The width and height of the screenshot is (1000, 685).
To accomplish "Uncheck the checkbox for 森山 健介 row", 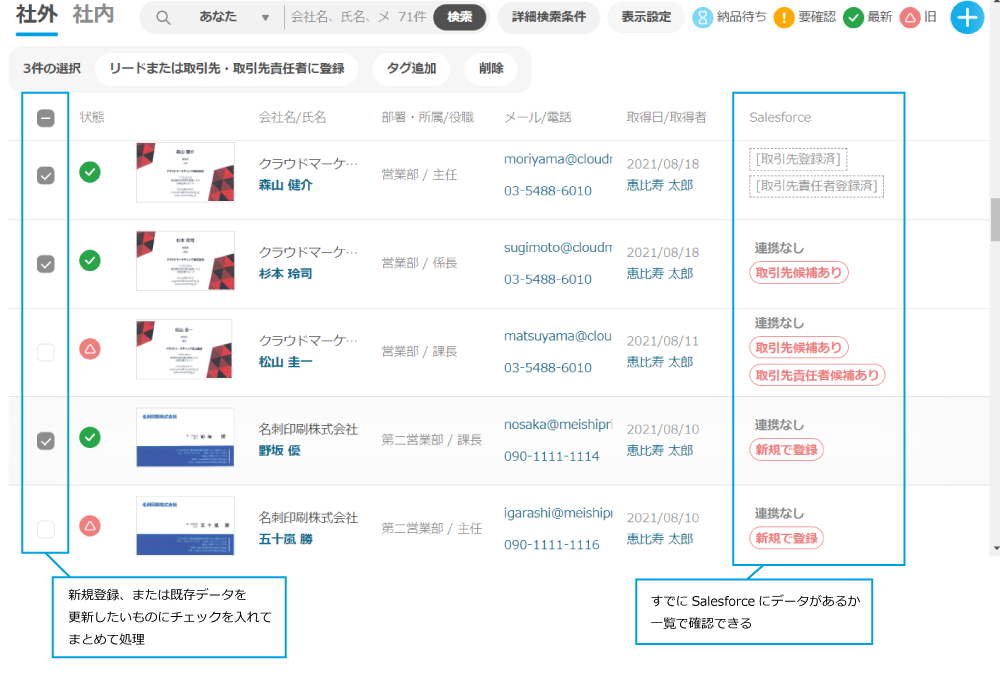I will click(x=46, y=175).
